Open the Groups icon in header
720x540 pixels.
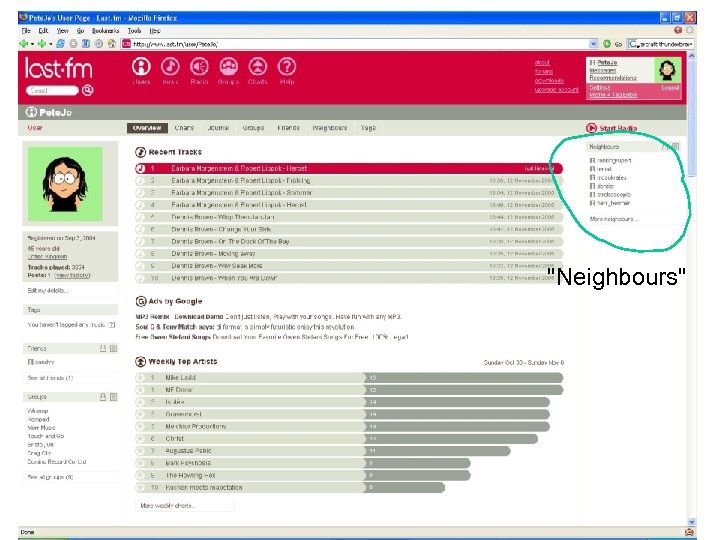point(228,67)
